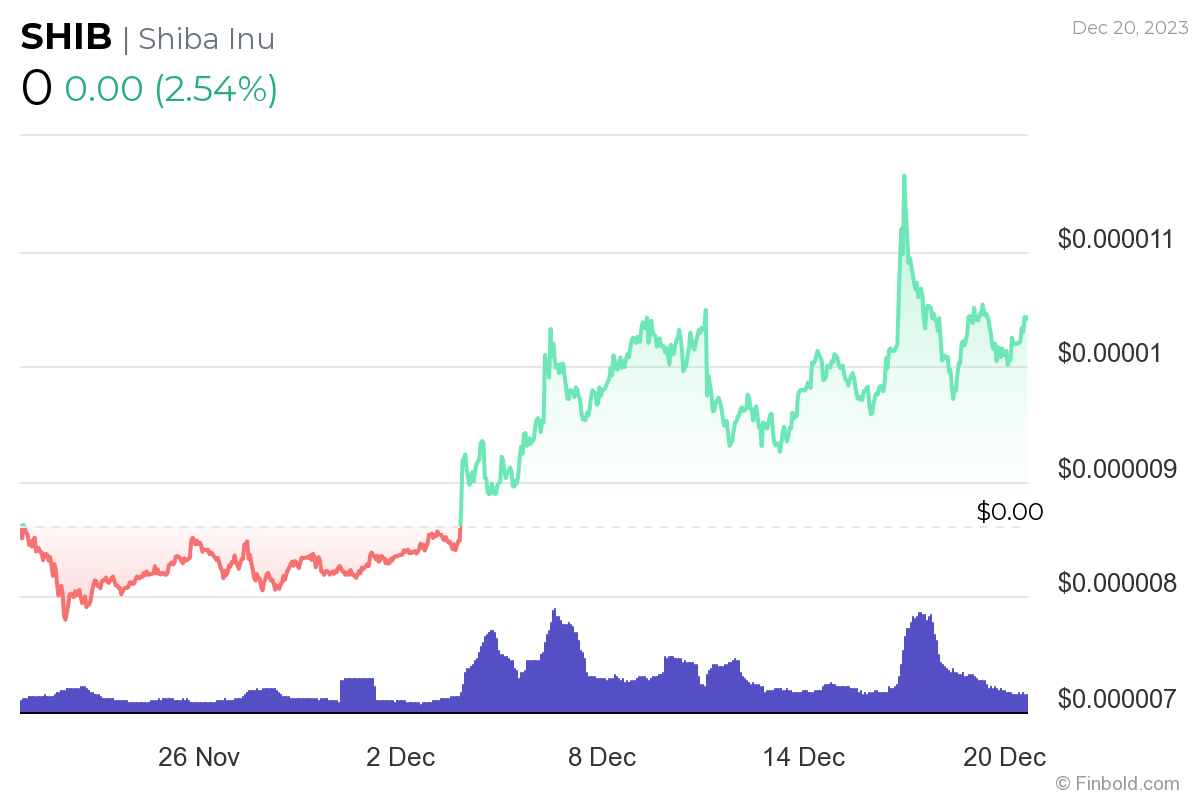The height and width of the screenshot is (800, 1200).
Task: Click the large 0 price value
Action: (x=36, y=89)
